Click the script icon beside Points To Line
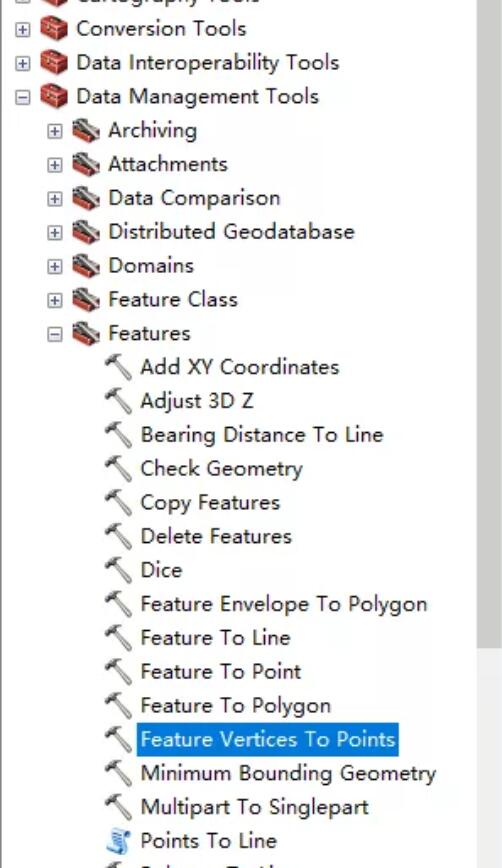502x868 pixels. 119,841
